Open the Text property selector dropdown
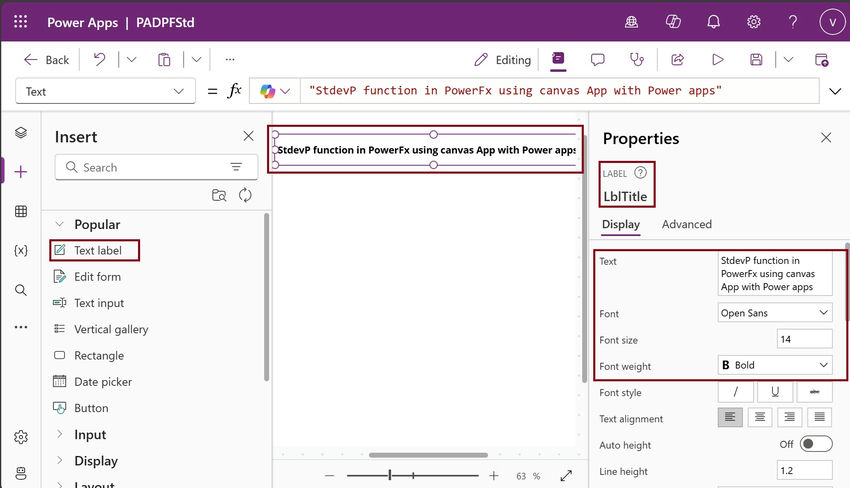Viewport: 850px width, 488px height. (105, 91)
